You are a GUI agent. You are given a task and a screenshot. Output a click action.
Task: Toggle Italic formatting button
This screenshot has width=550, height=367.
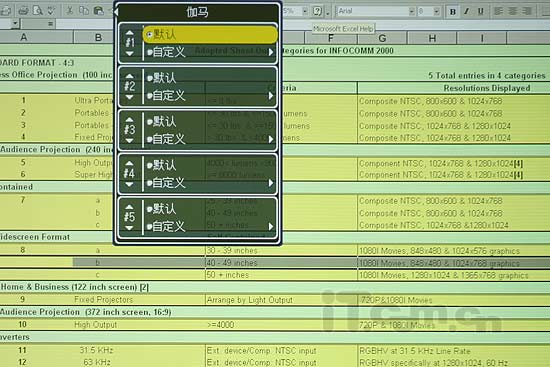pos(467,12)
